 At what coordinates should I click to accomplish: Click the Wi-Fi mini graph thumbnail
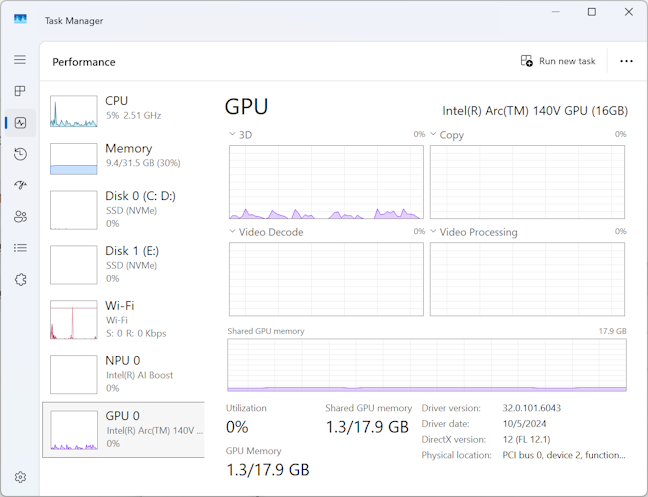(74, 320)
